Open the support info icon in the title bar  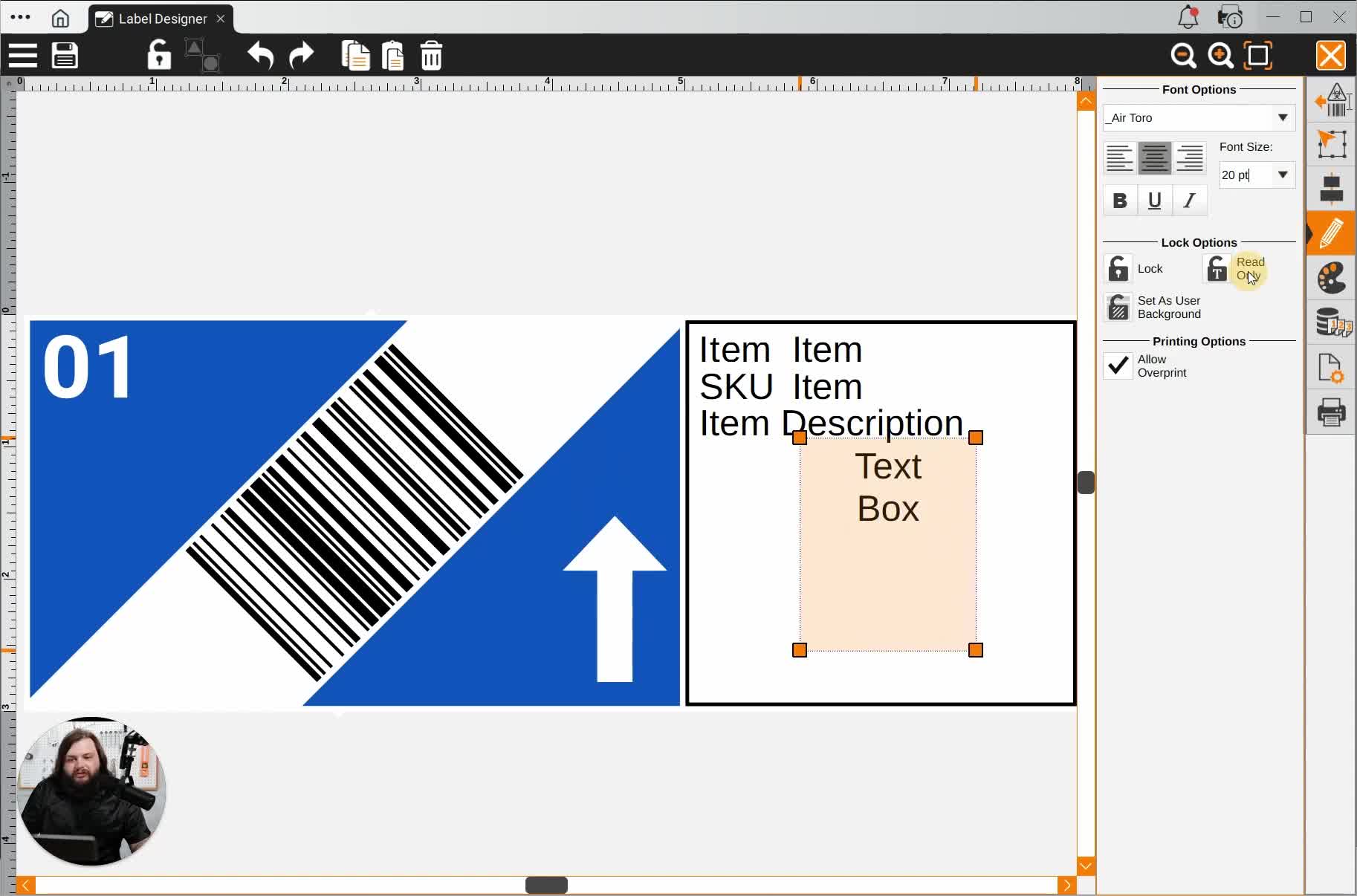(1231, 17)
